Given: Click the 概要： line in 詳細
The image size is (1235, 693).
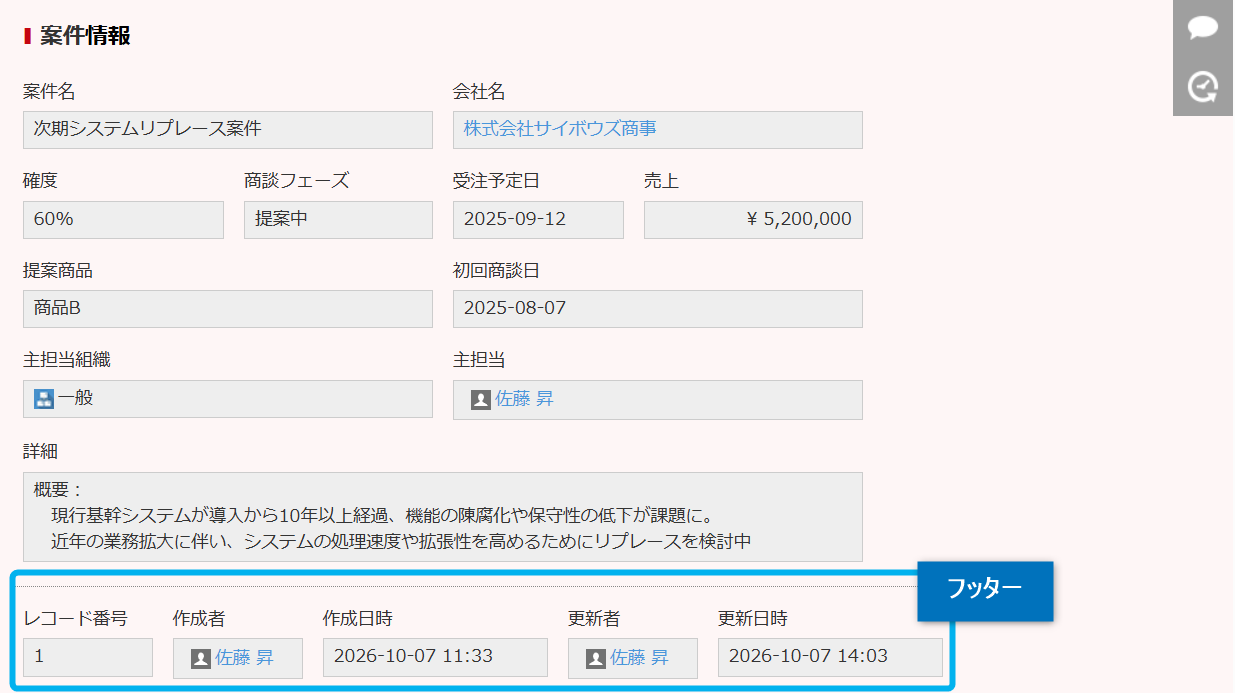Looking at the screenshot, I should pos(59,490).
